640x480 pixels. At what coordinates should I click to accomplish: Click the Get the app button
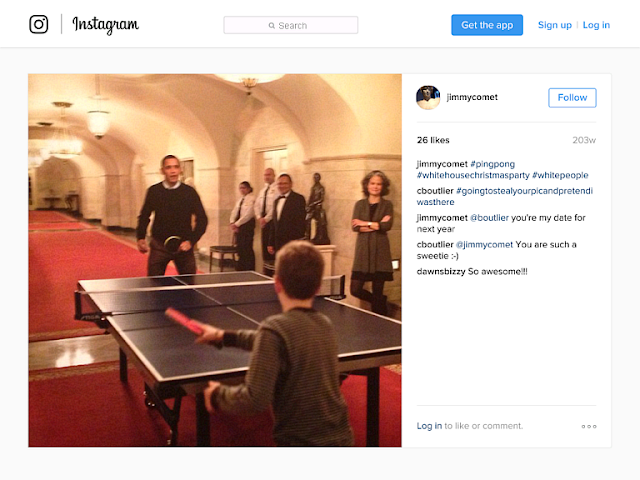tap(487, 25)
